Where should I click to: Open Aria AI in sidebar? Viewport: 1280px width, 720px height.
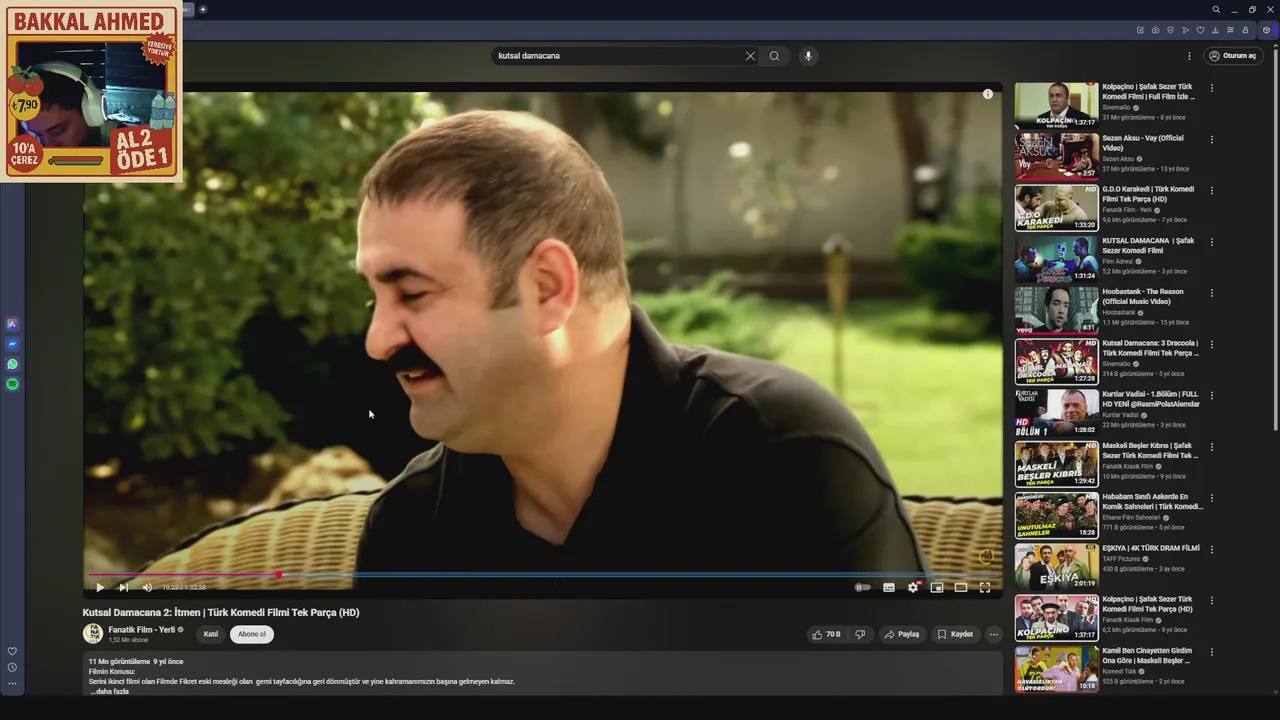point(12,324)
